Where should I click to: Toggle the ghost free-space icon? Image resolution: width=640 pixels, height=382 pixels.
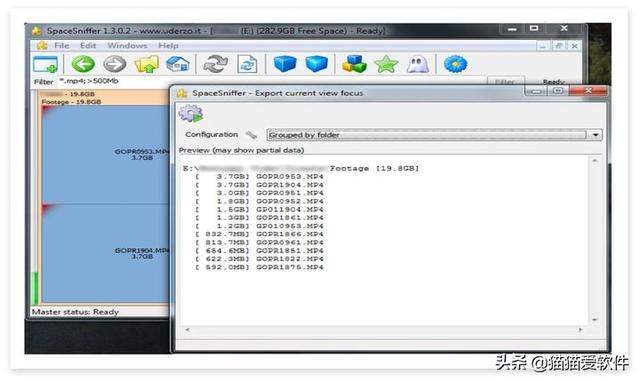click(418, 64)
